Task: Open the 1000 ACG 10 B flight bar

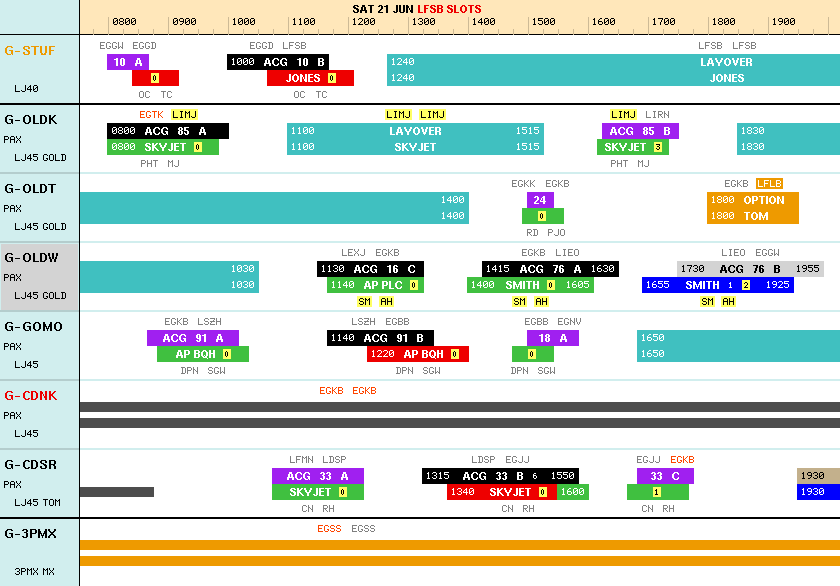Action: point(278,62)
